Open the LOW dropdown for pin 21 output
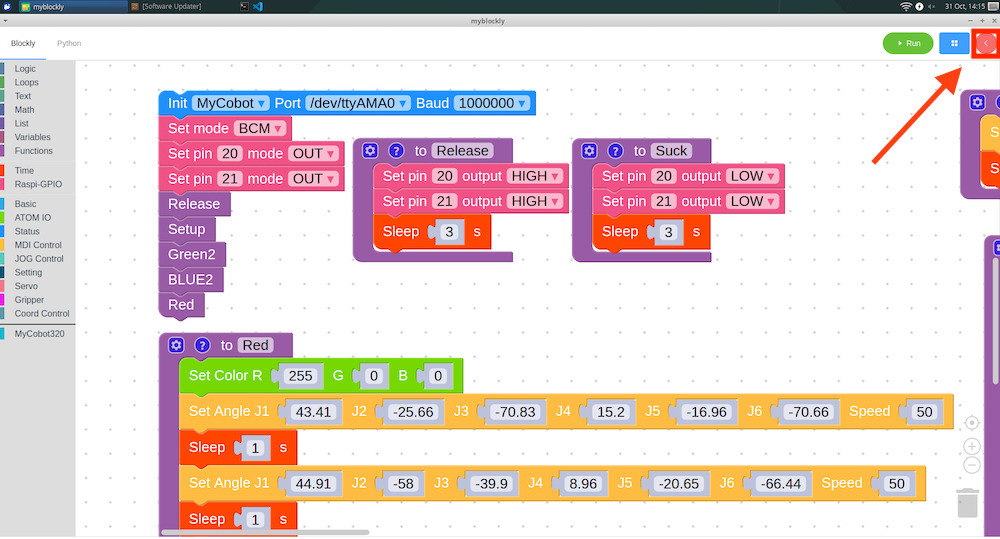Screen dimensions: 1000x539 coord(753,202)
